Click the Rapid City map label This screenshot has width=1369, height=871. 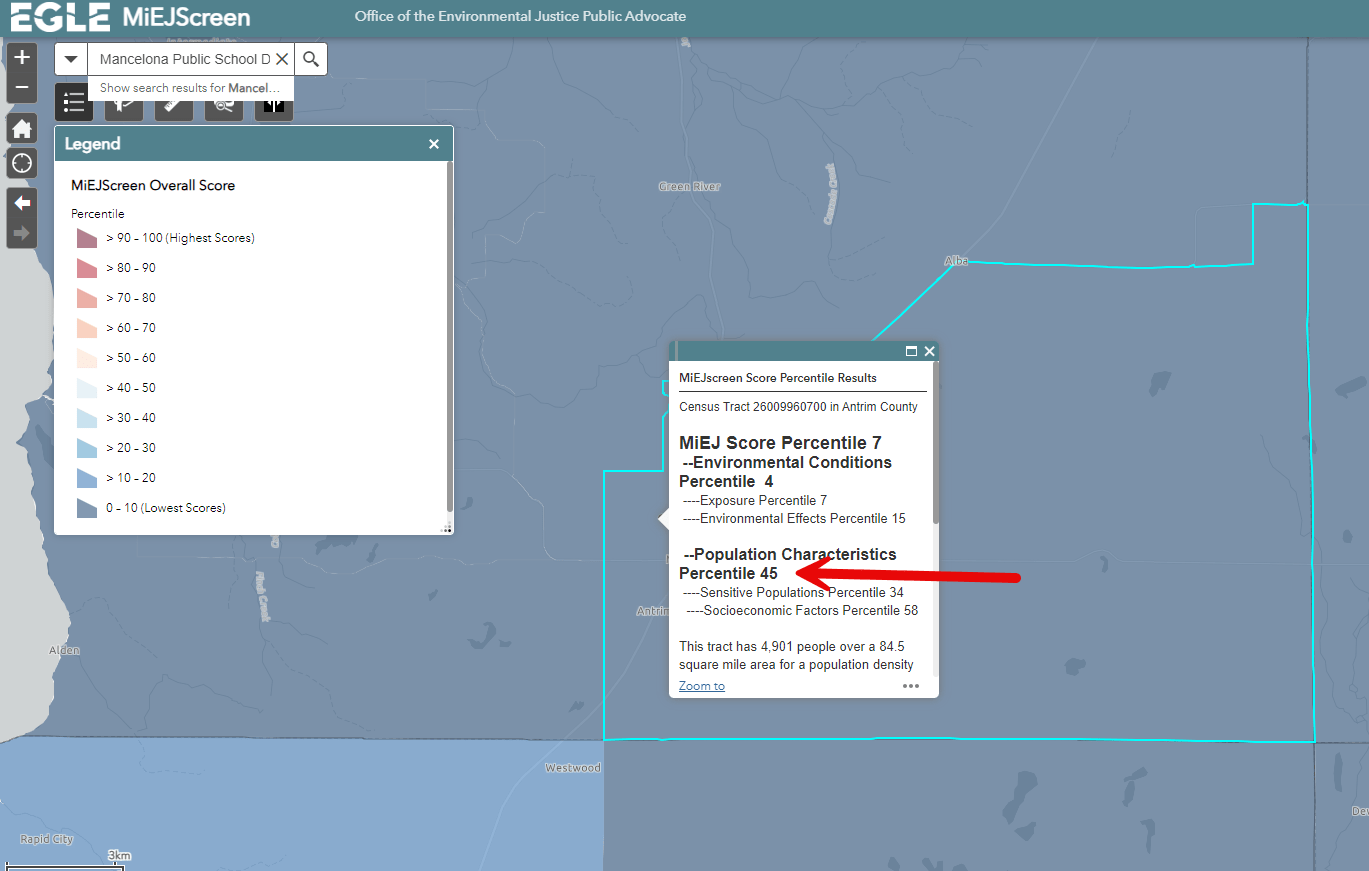tap(46, 840)
